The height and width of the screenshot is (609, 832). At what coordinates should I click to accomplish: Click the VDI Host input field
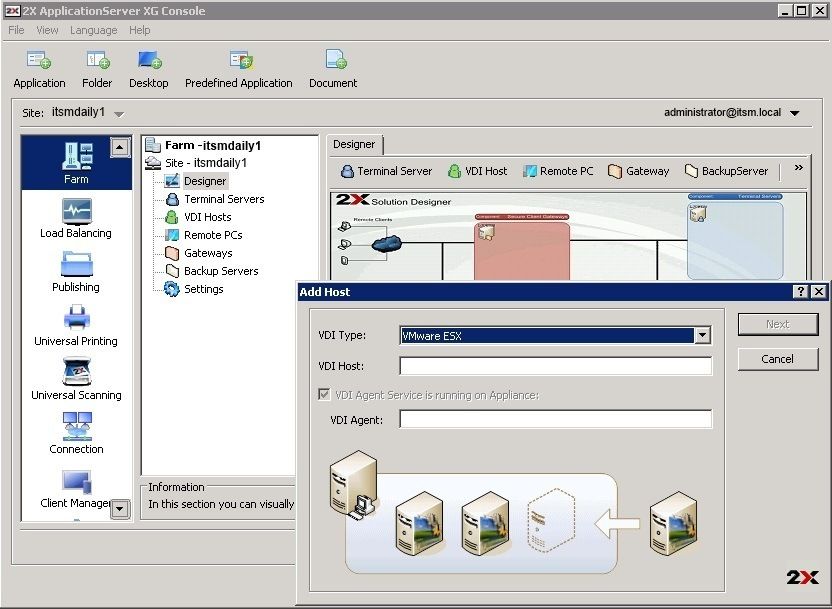tap(555, 366)
